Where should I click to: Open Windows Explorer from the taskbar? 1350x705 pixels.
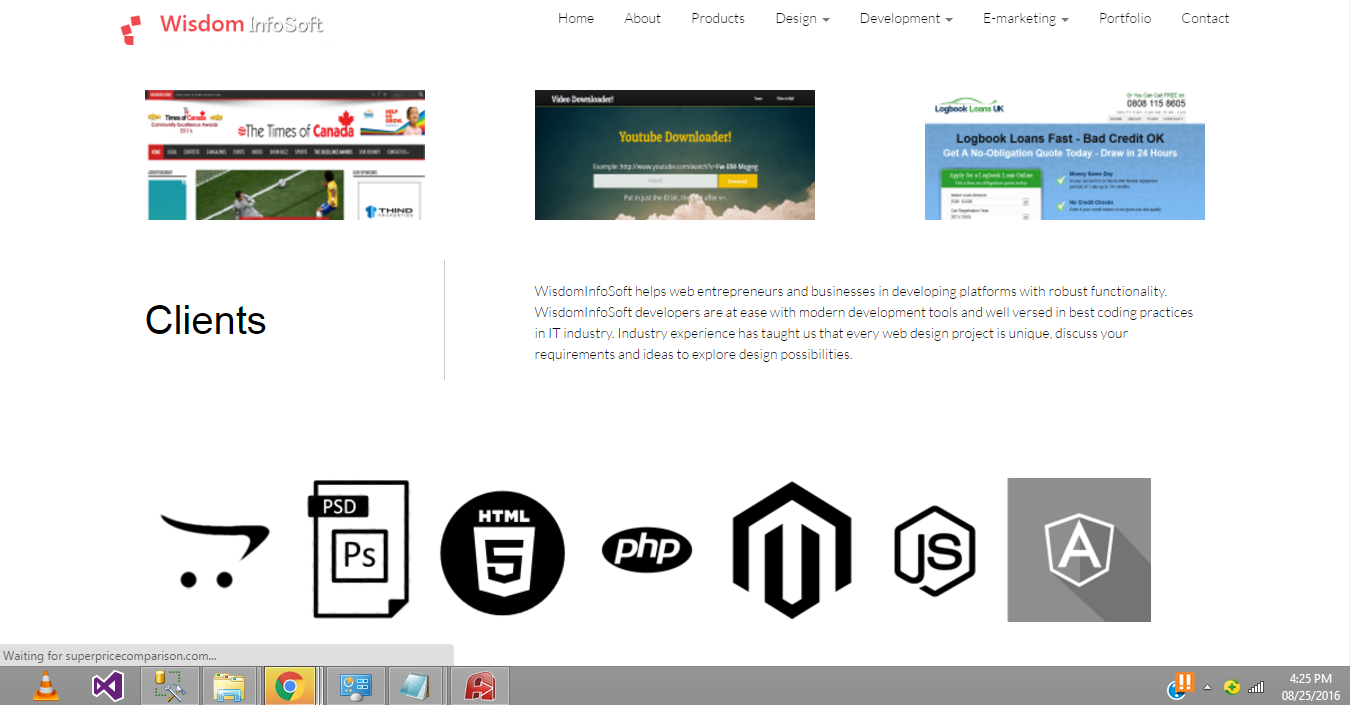229,686
